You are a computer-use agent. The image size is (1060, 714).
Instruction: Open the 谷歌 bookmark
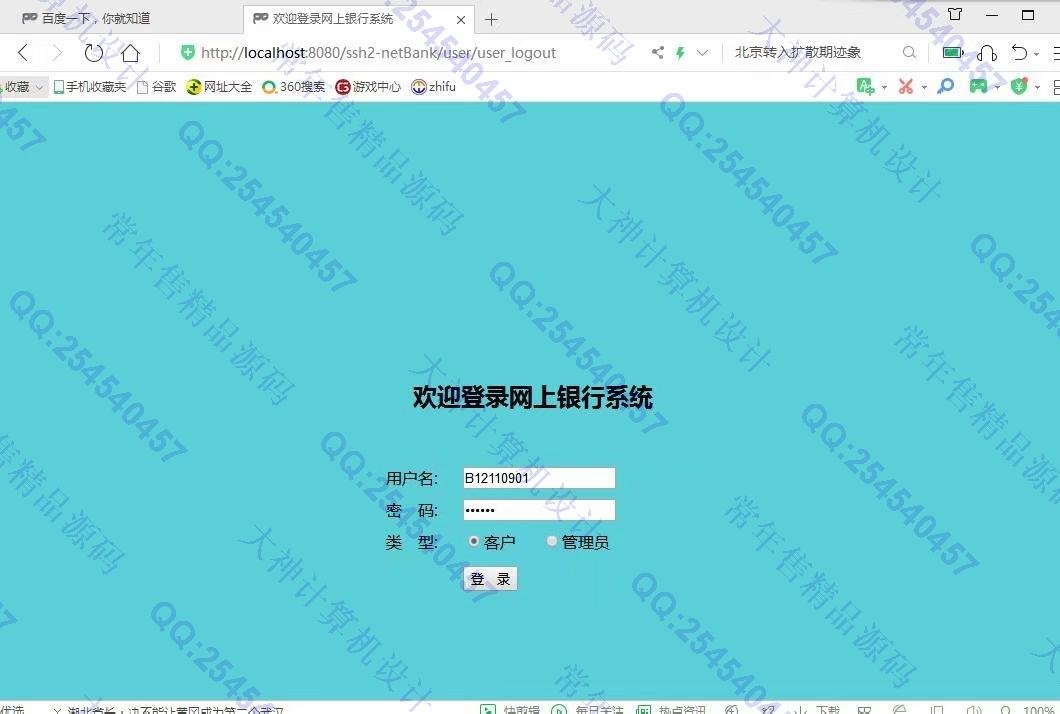[157, 87]
